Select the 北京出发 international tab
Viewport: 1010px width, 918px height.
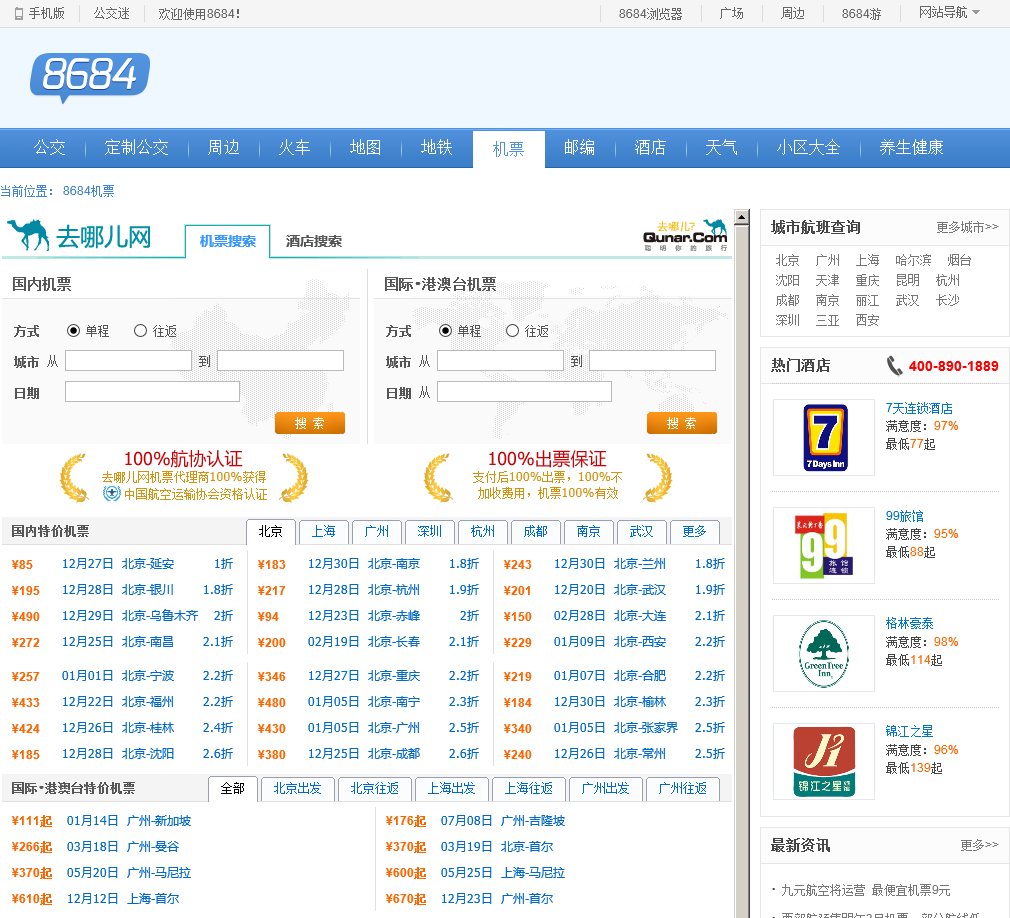[x=297, y=789]
